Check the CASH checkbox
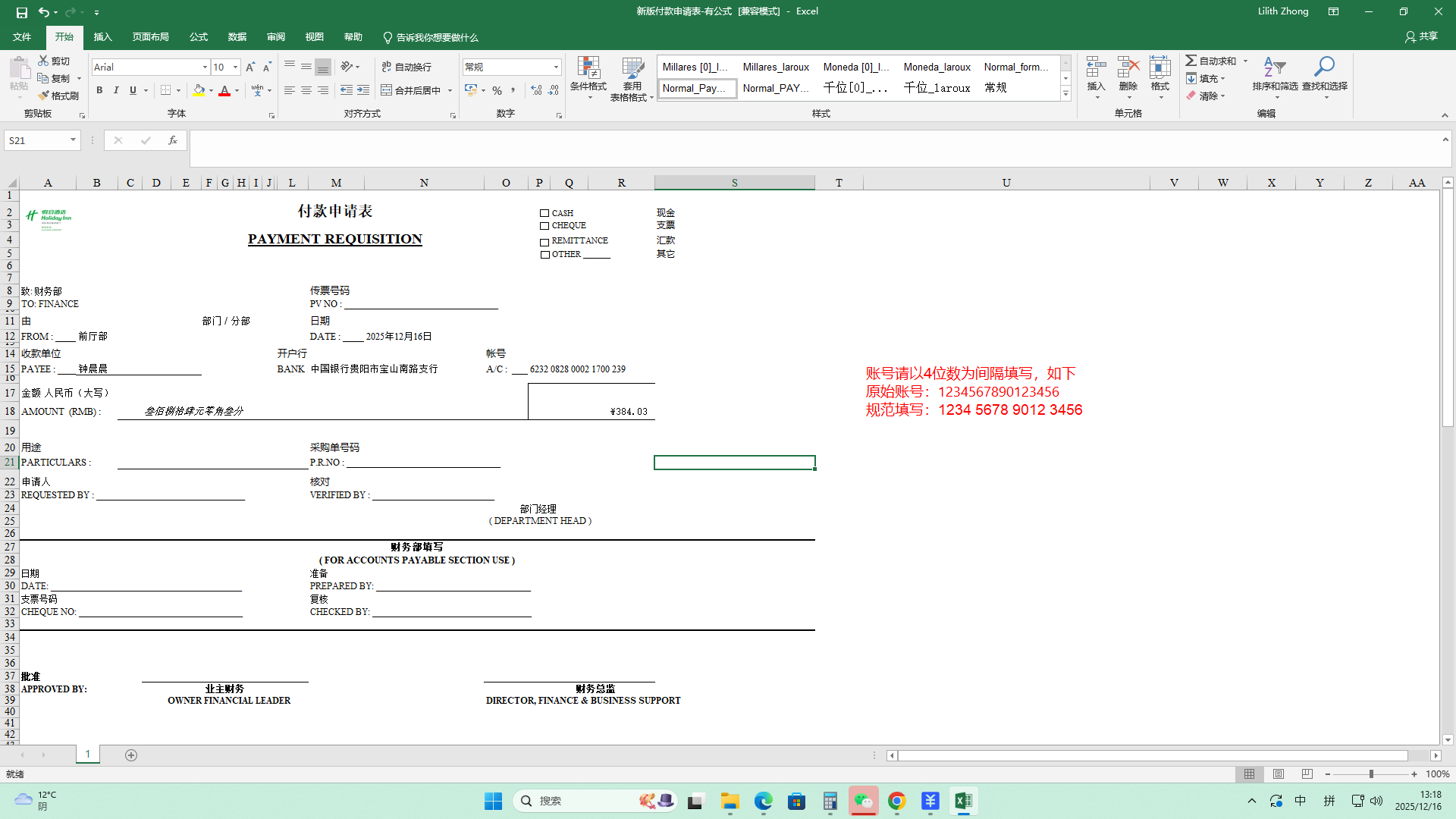The width and height of the screenshot is (1456, 819). [x=544, y=213]
